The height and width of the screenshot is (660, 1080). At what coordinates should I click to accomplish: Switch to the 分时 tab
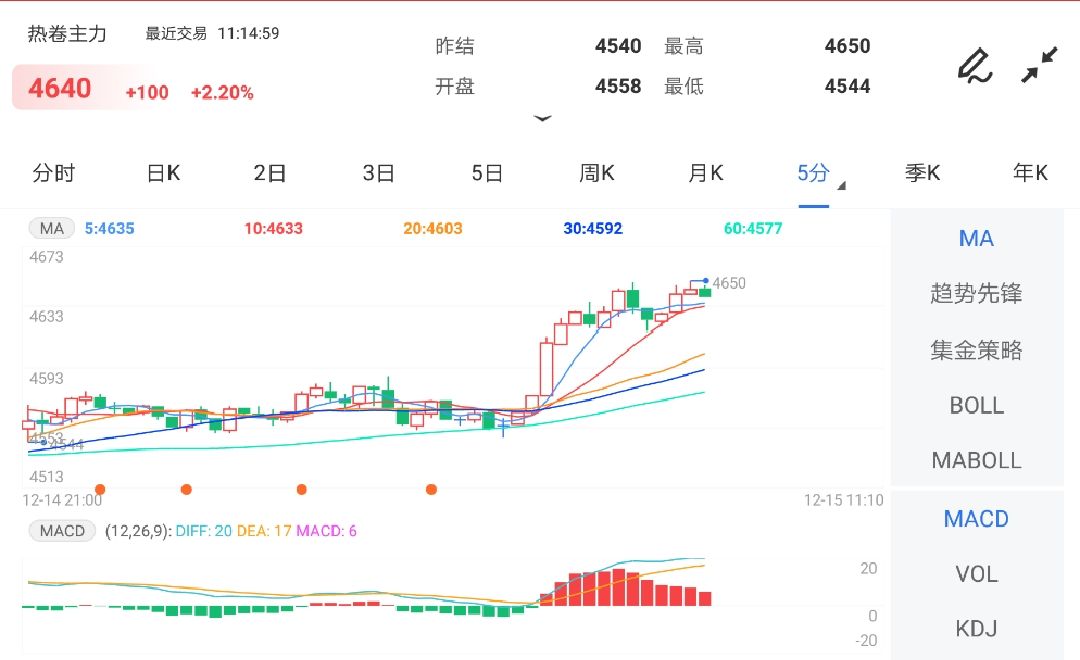[54, 173]
